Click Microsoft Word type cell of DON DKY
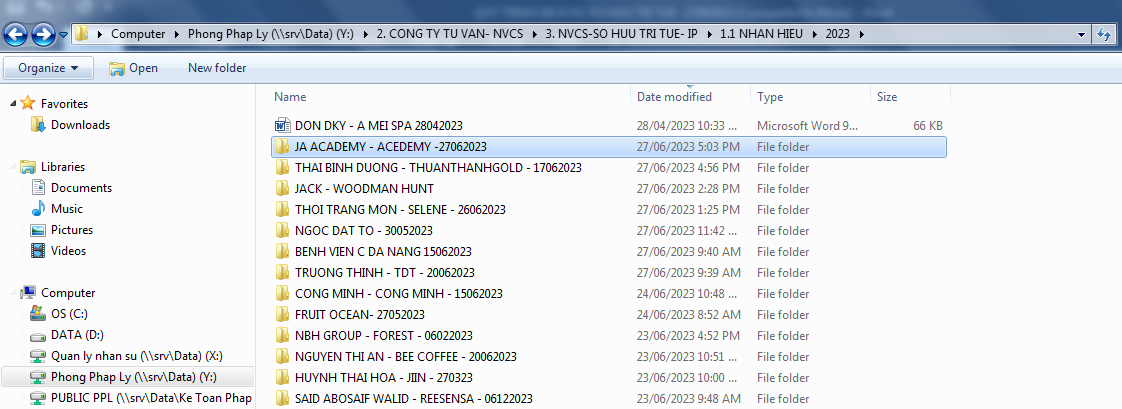The image size is (1122, 409). (x=808, y=126)
